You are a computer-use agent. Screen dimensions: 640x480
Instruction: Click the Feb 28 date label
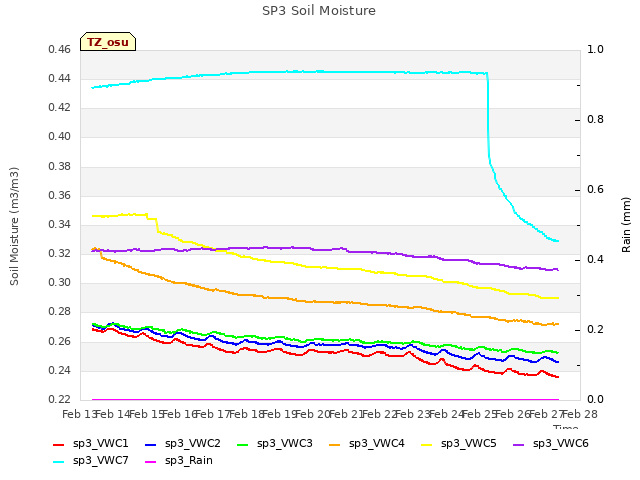tap(580, 415)
